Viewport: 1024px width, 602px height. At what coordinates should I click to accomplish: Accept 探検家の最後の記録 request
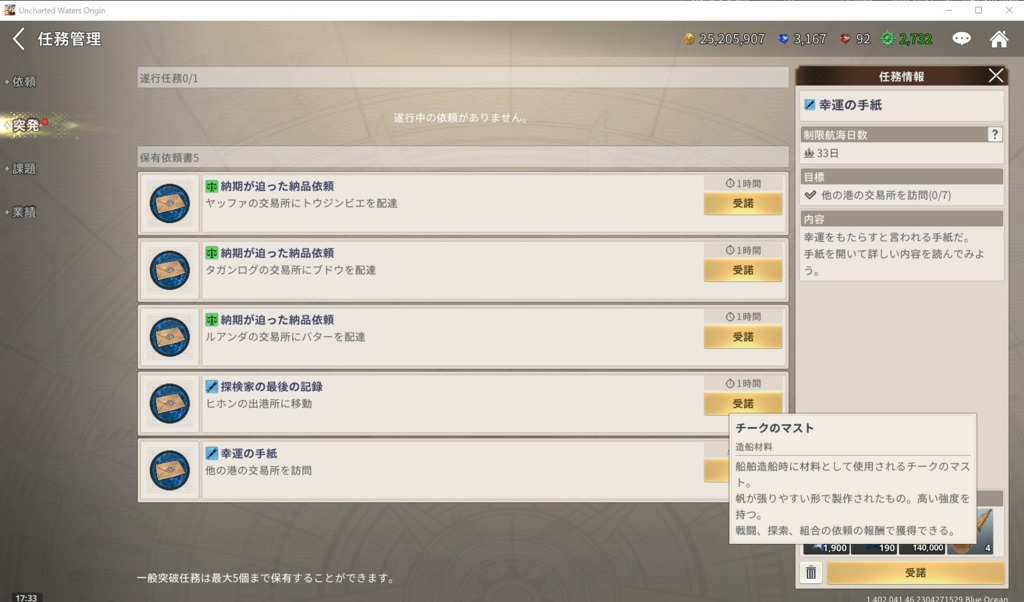click(743, 404)
